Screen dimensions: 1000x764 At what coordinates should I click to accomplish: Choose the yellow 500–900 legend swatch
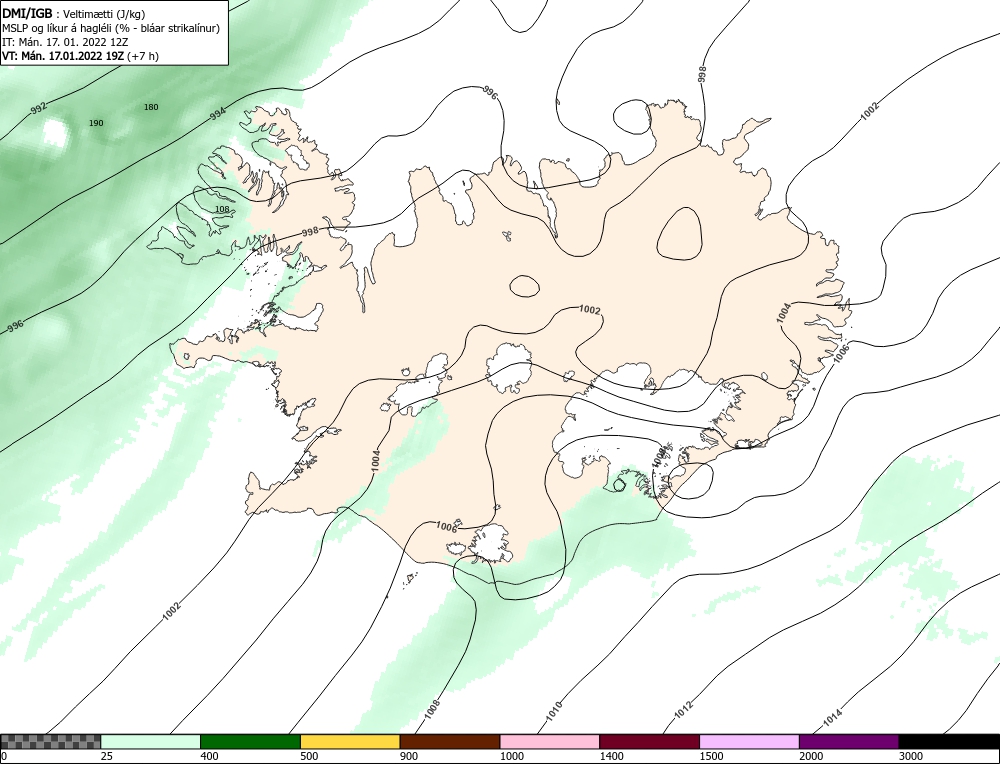350,742
